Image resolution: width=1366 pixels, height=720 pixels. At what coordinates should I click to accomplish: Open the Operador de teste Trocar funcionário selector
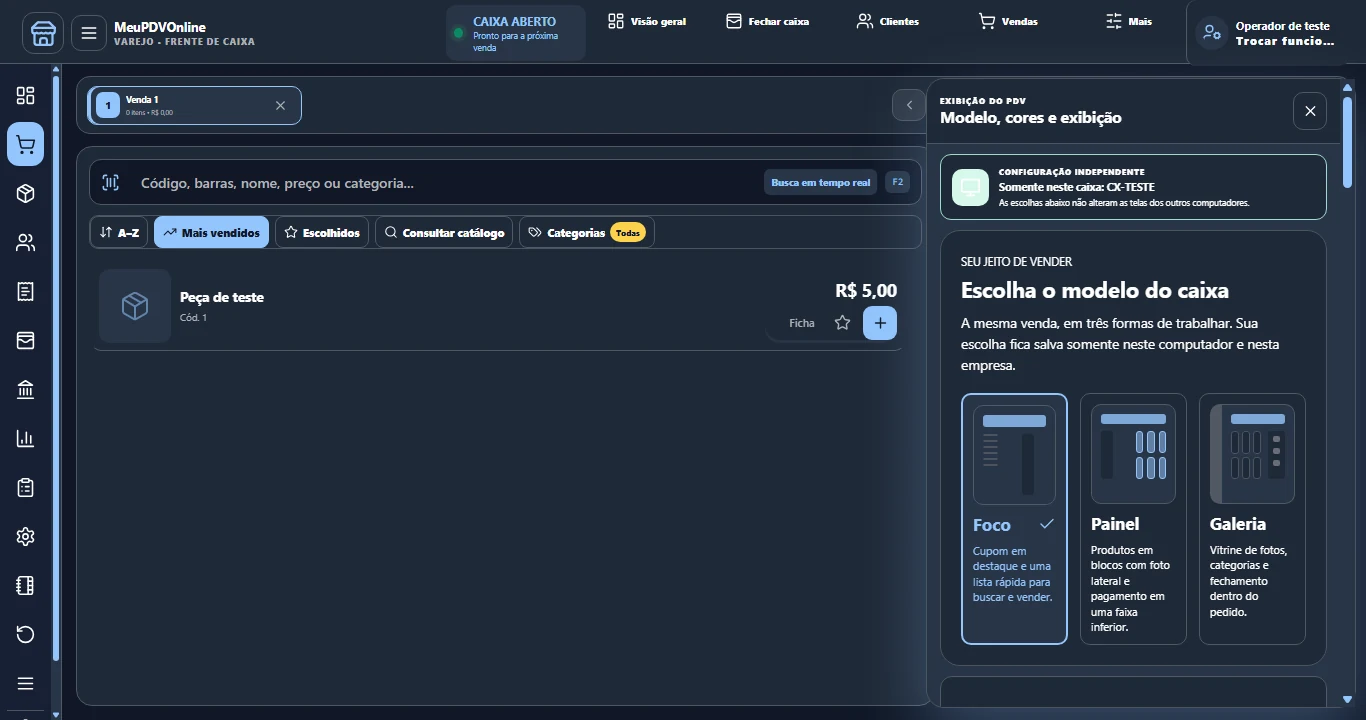click(x=1271, y=34)
